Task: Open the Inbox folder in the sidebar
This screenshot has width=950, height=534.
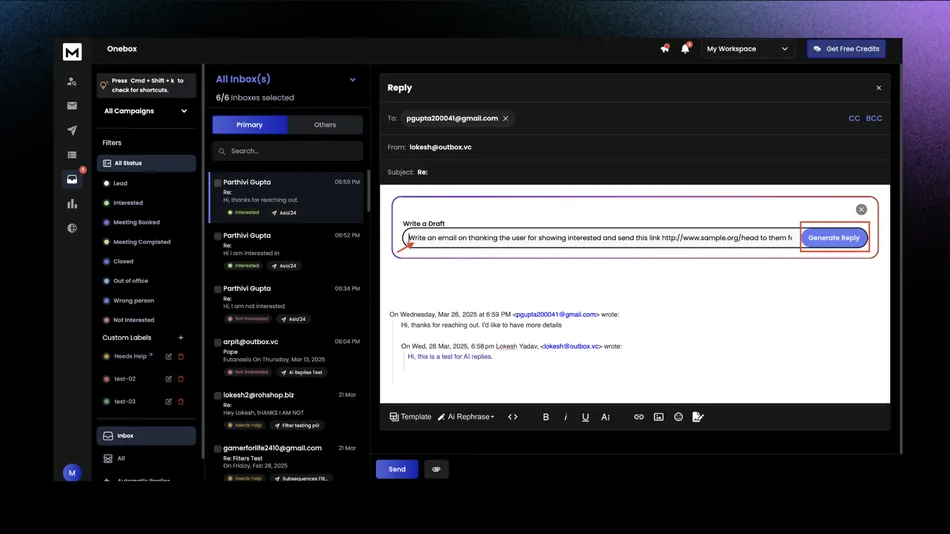Action: point(146,436)
